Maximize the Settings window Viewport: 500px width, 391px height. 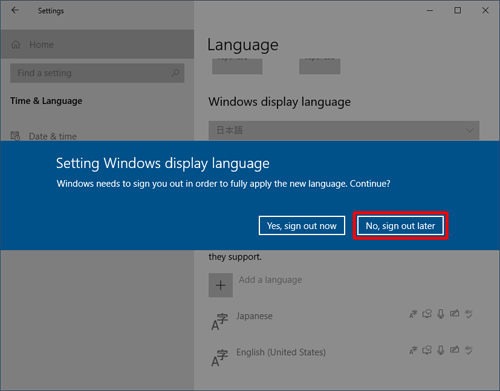[x=458, y=11]
